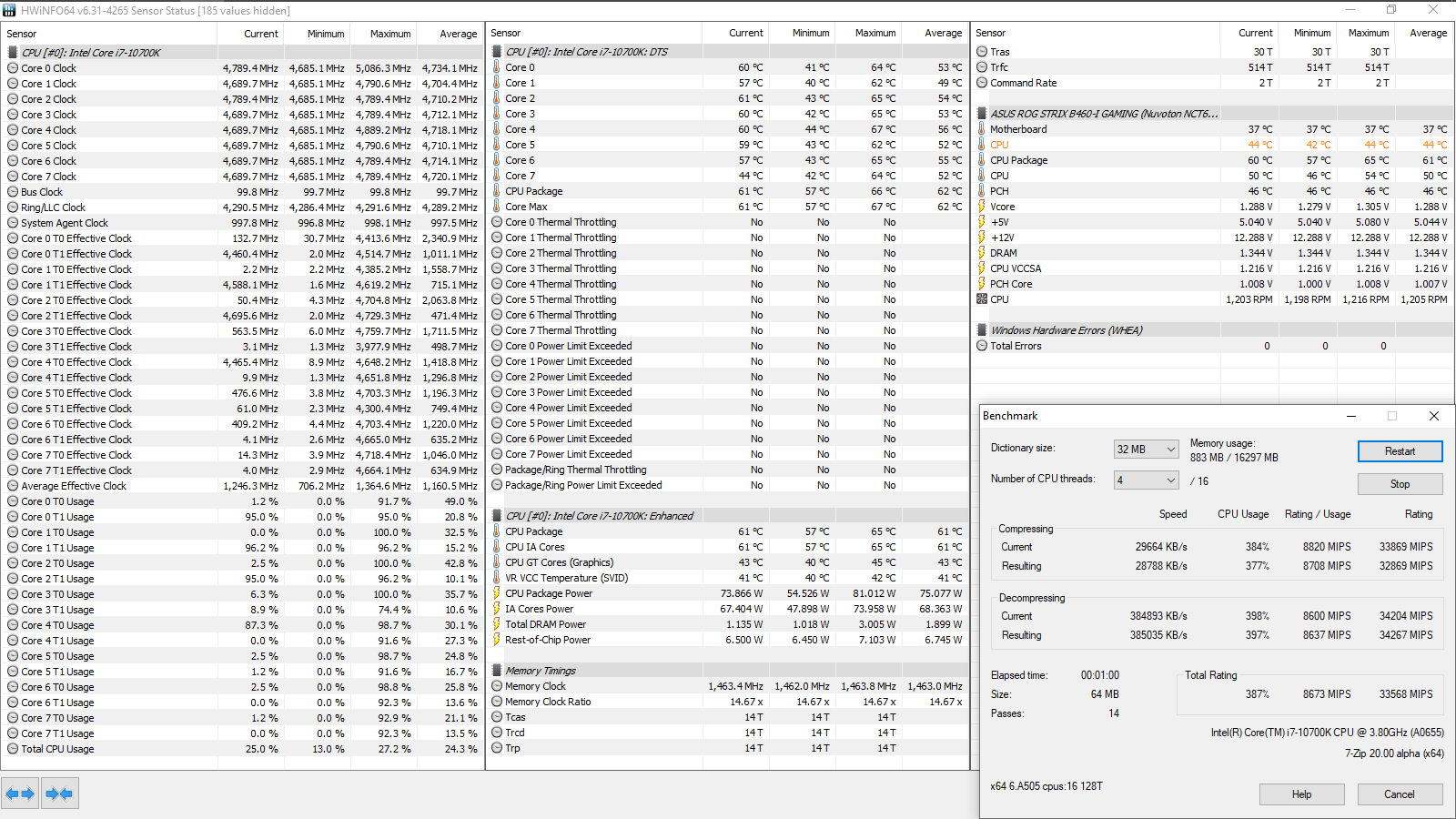This screenshot has width=1456, height=819.
Task: Click the icon beside Total CPU Usage
Action: pos(13,749)
